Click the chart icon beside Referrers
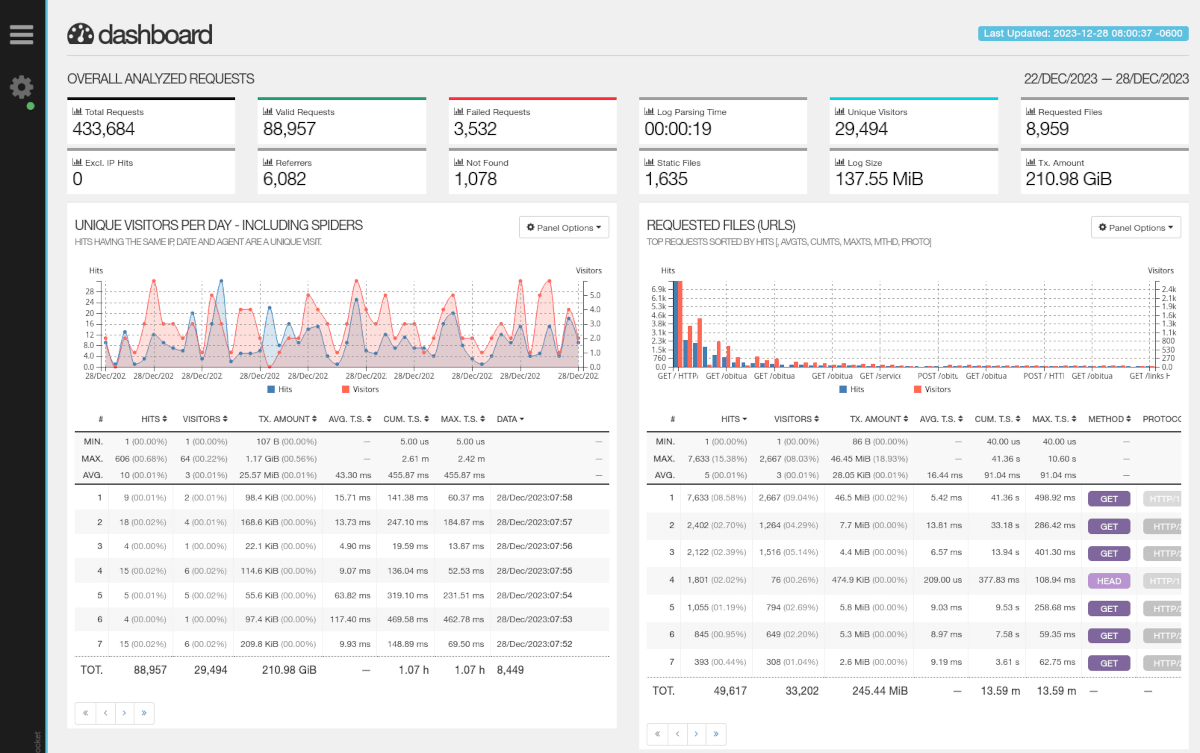1200x753 pixels. (268, 162)
